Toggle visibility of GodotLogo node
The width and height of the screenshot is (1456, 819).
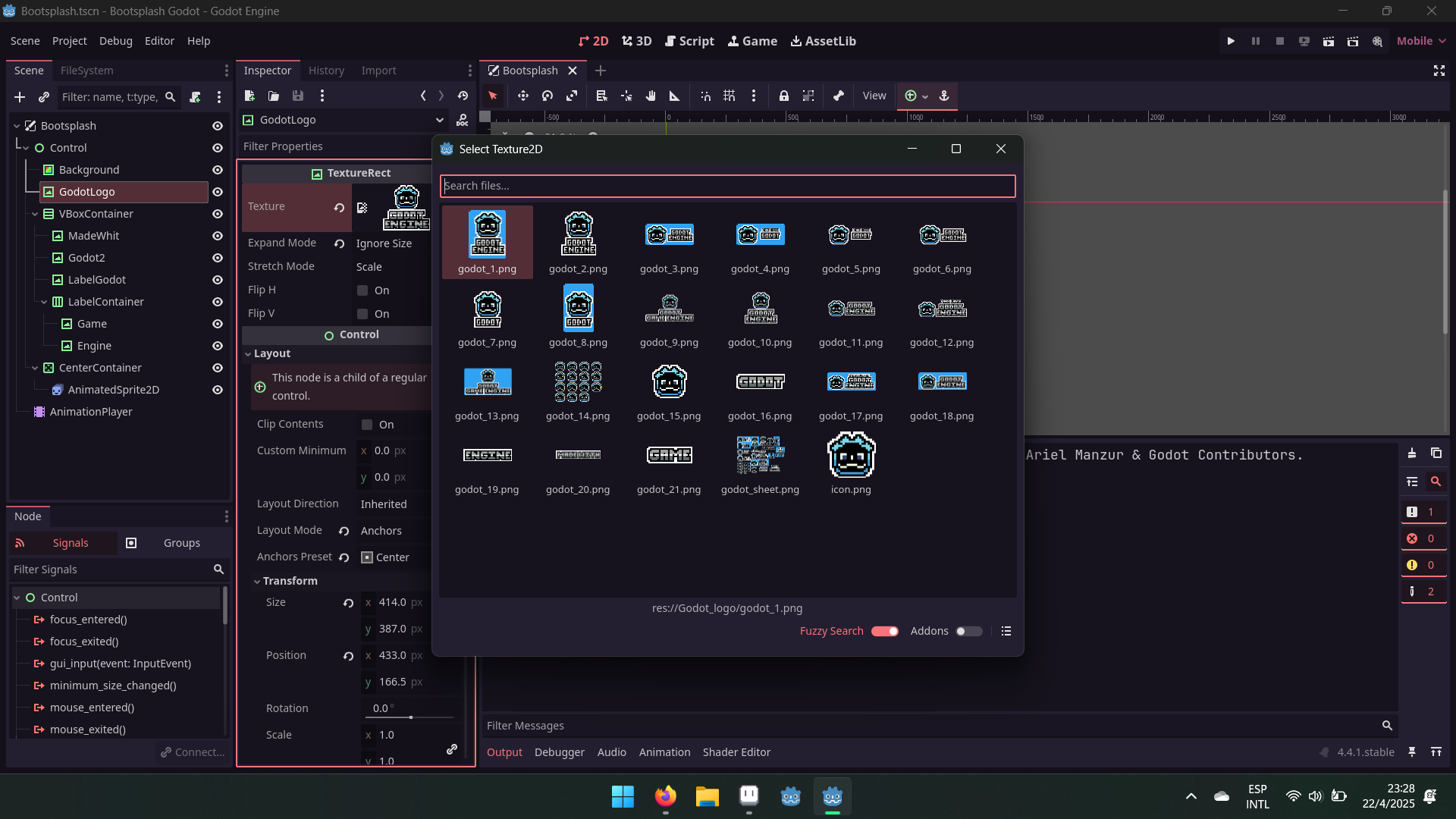click(218, 192)
